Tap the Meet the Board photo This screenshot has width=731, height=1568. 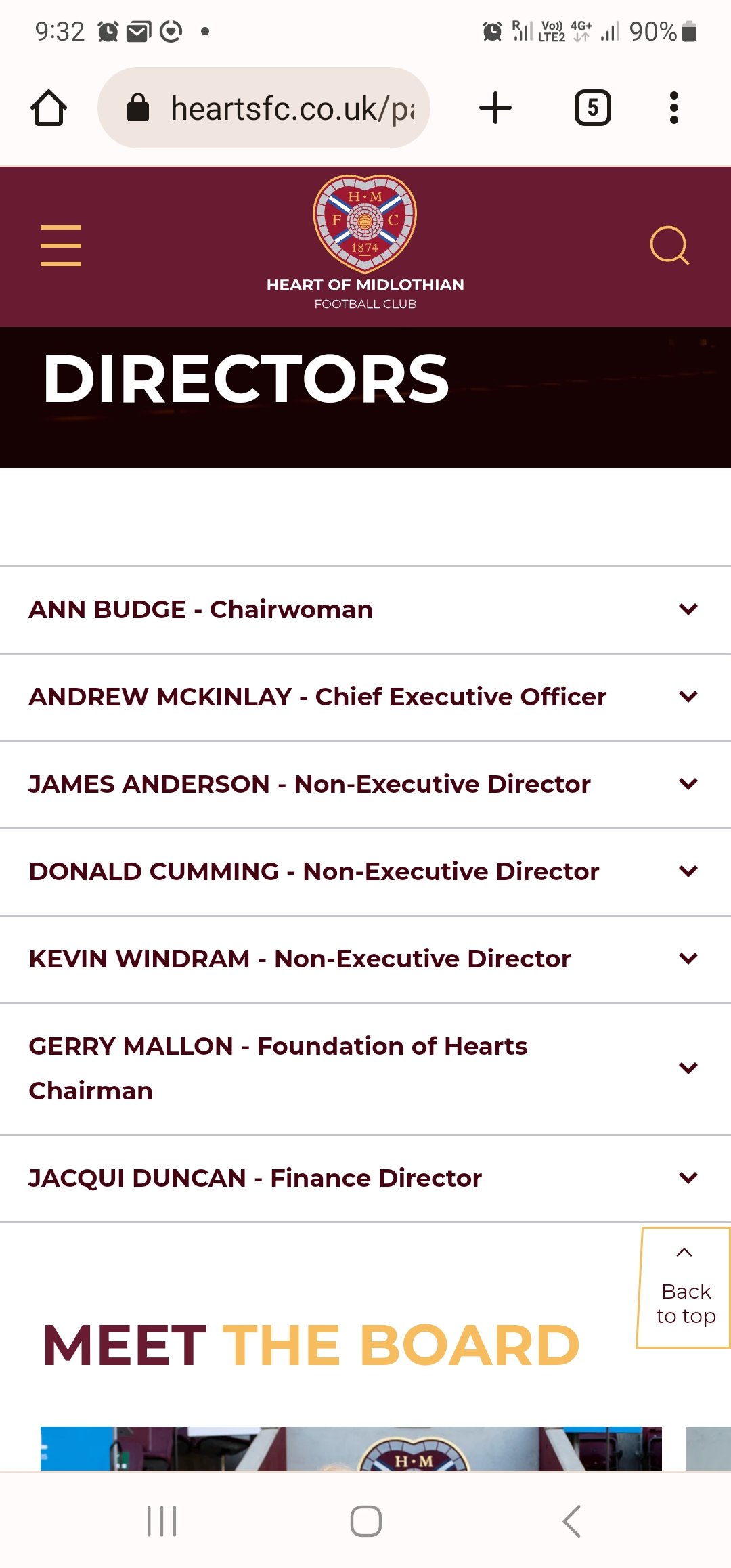pos(351,1447)
